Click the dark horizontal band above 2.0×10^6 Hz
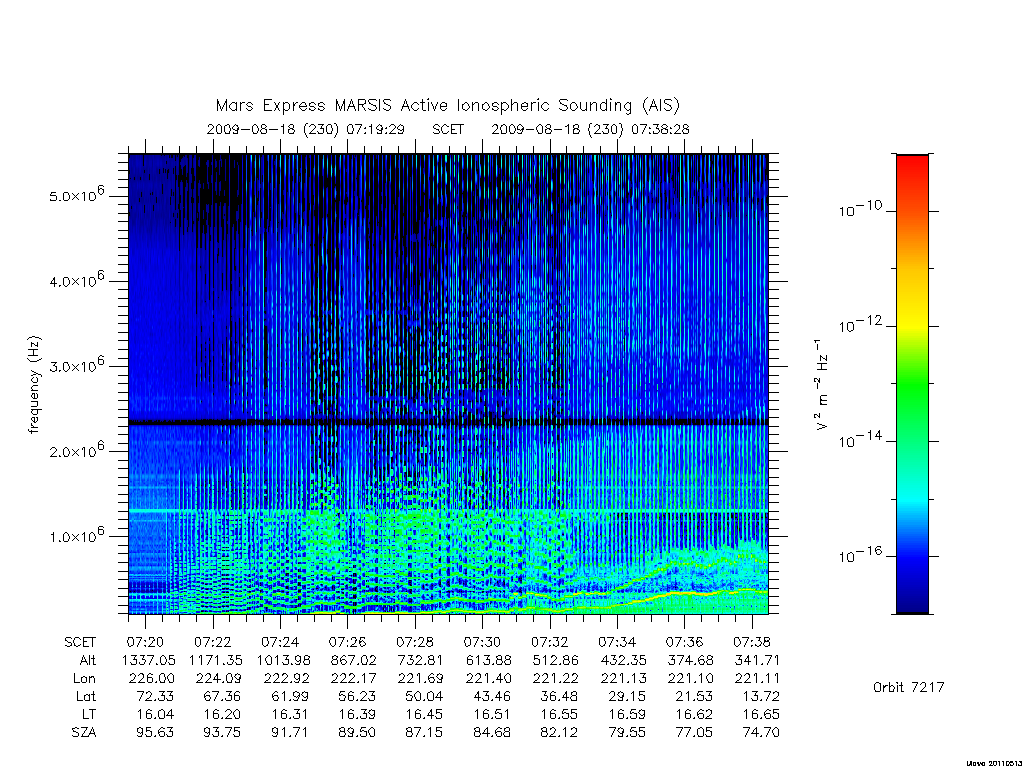This screenshot has height=768, width=1024. [x=448, y=423]
